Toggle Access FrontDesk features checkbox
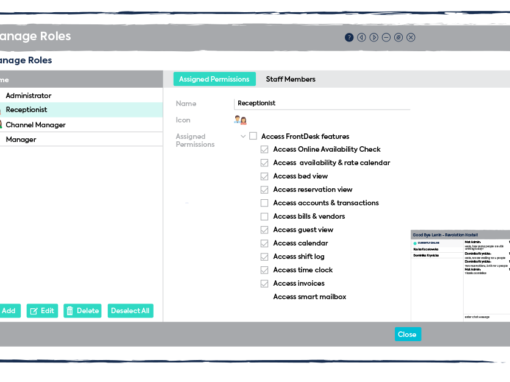The width and height of the screenshot is (510, 382). click(253, 136)
